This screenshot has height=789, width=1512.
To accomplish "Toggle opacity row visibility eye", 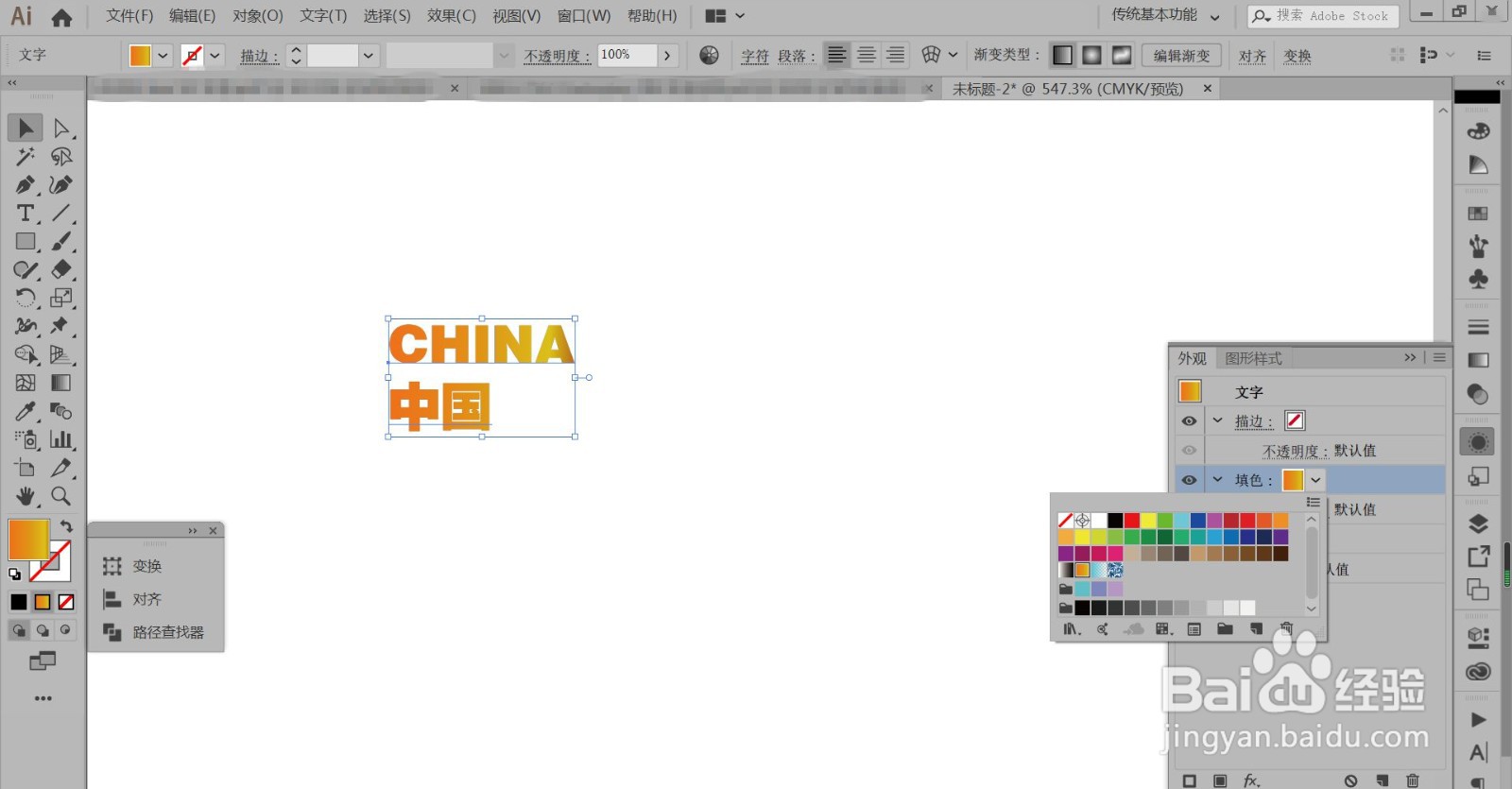I will (1189, 451).
